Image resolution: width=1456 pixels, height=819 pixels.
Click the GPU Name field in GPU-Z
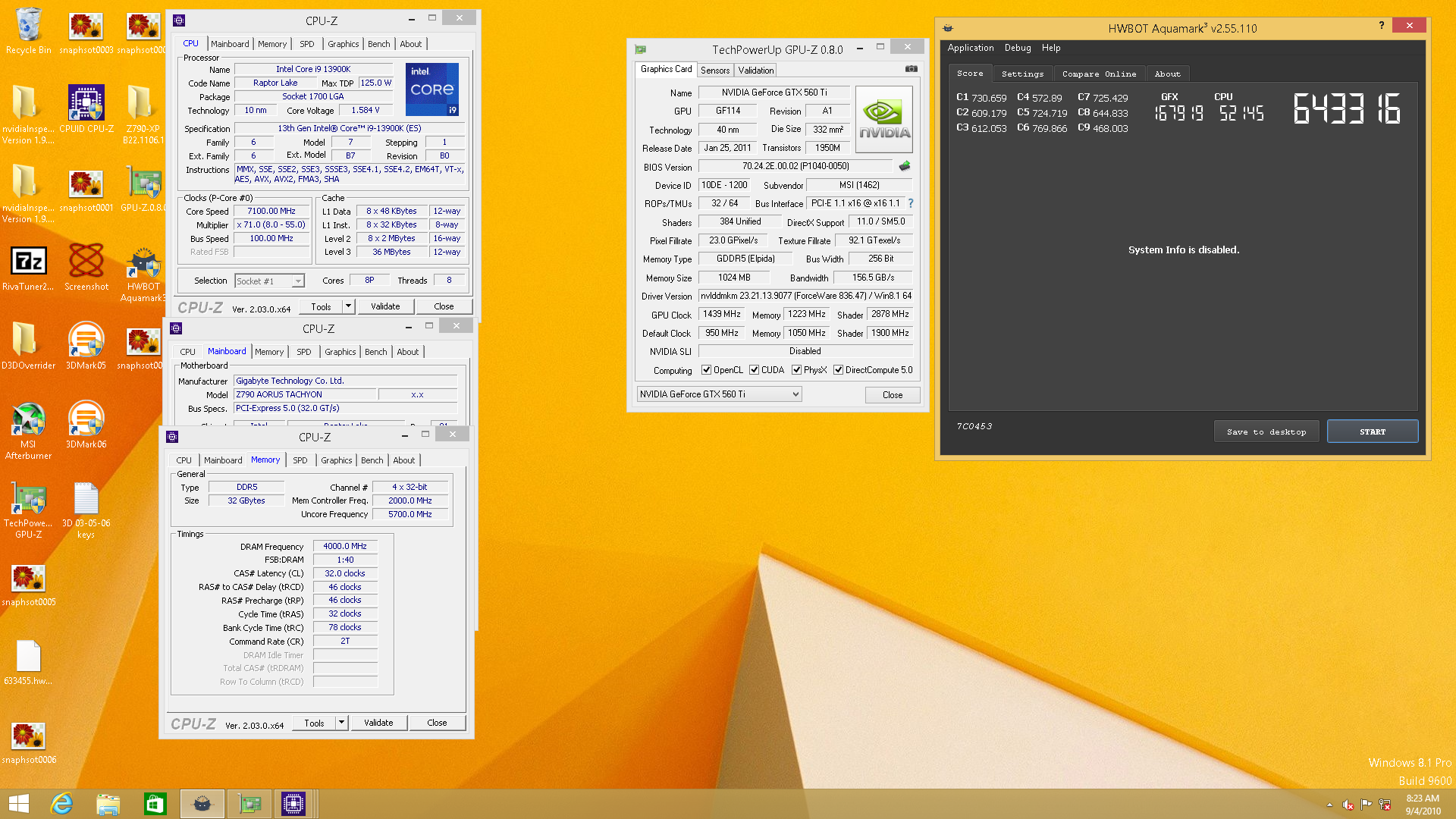tap(774, 93)
